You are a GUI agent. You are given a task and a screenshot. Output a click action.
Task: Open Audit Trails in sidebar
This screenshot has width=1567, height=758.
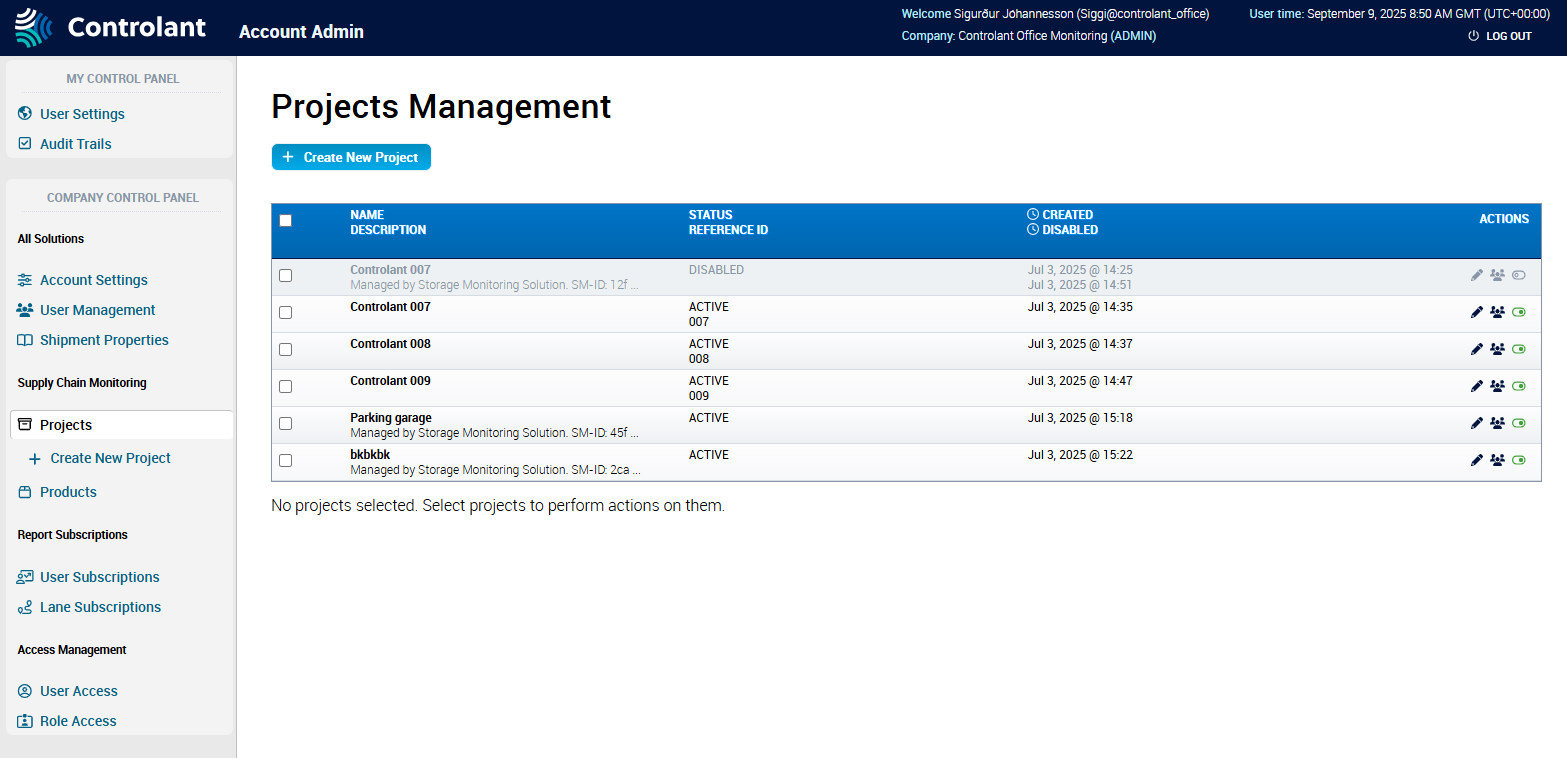click(x=76, y=144)
